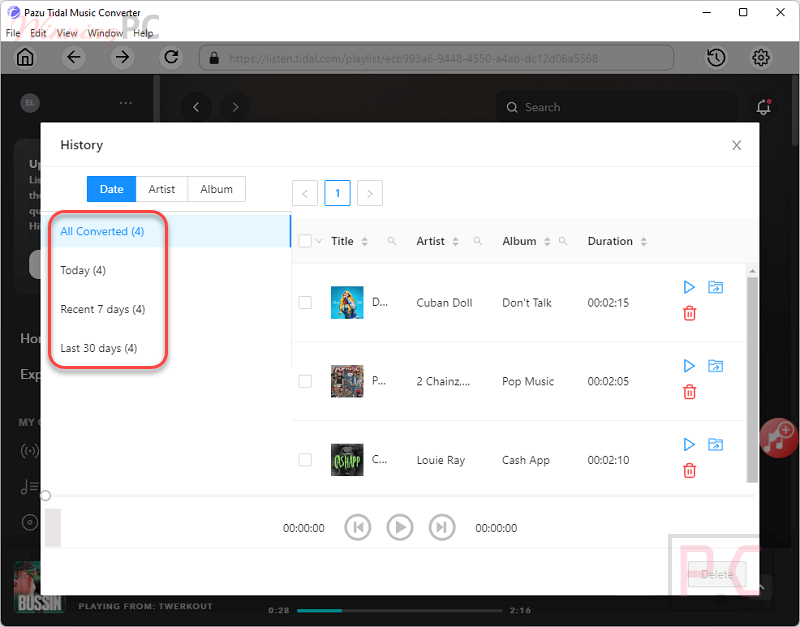This screenshot has height=627, width=800.
Task: Seek in Tidal playback progress bar
Action: tap(399, 610)
